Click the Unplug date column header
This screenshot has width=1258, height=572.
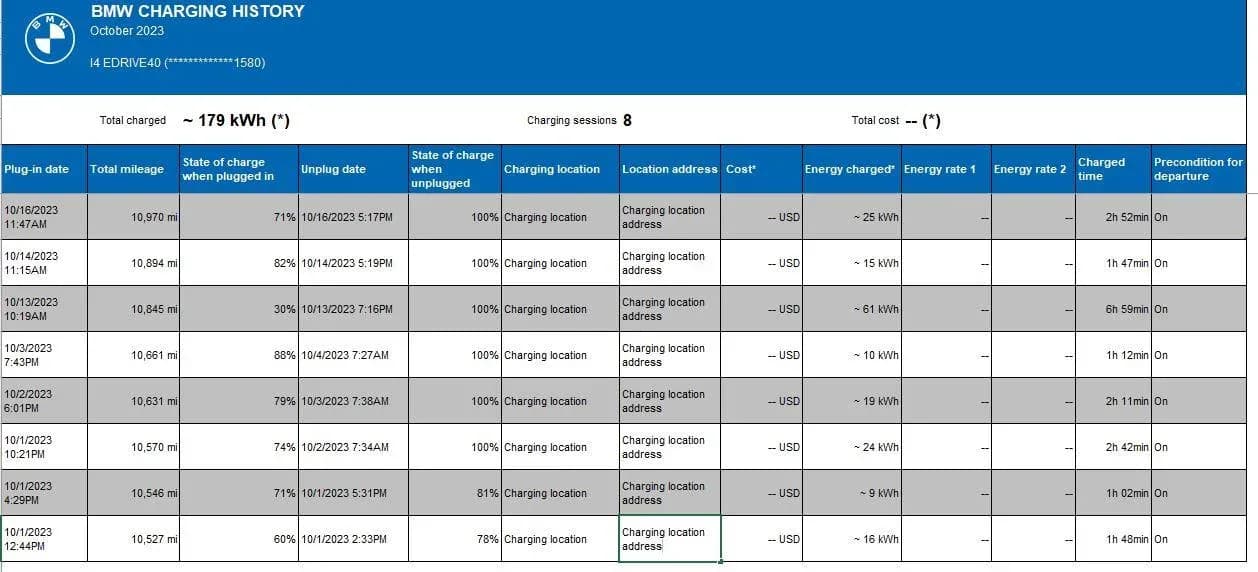(353, 169)
